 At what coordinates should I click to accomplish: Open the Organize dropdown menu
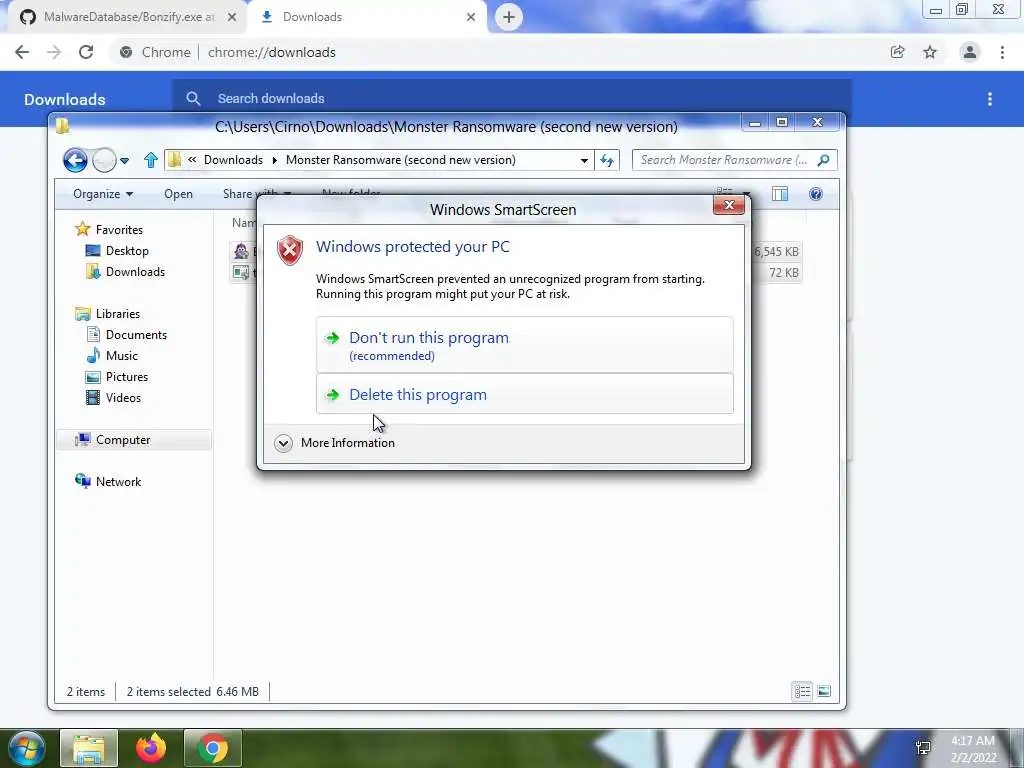(x=103, y=194)
